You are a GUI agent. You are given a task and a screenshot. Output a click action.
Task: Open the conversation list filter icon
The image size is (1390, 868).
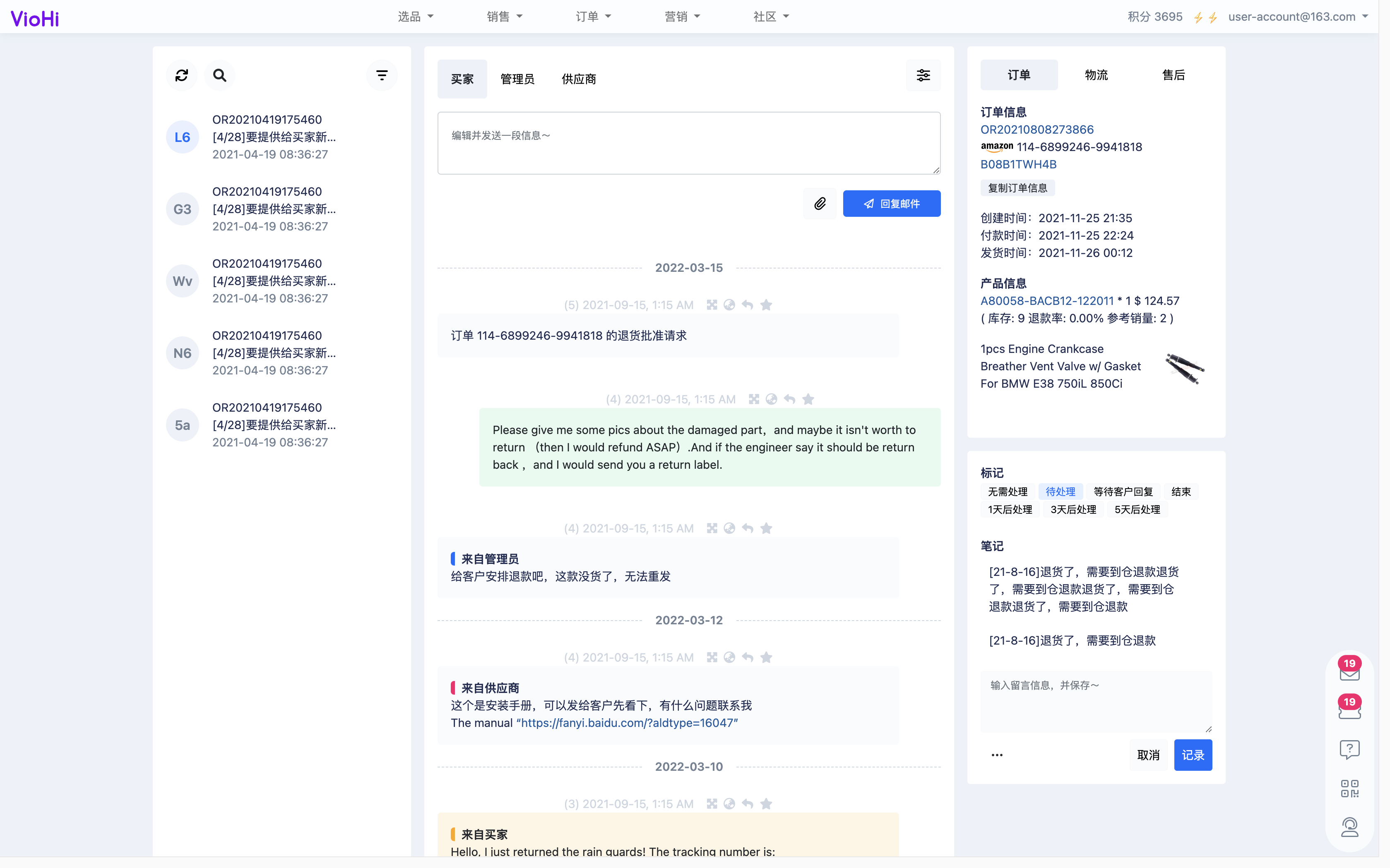click(x=382, y=75)
